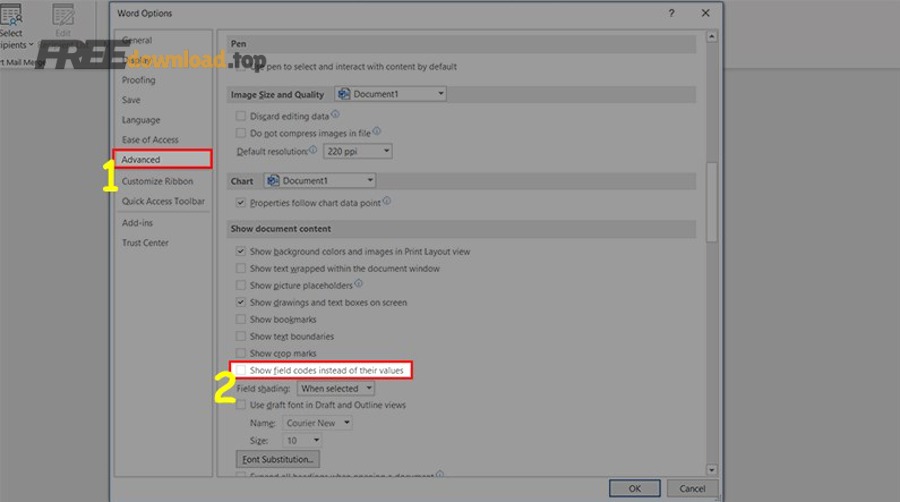
Task: Enable Use draft font in Draft and Outline views
Action: [240, 405]
